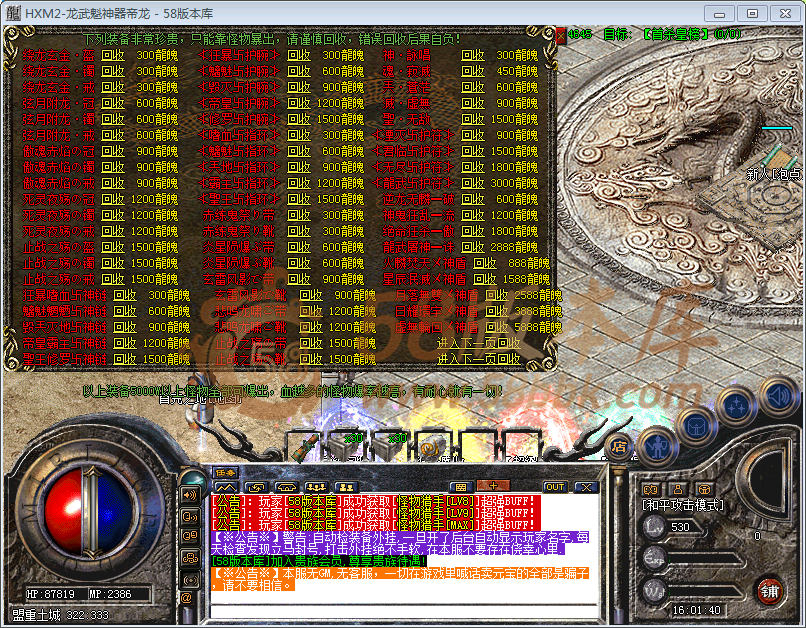
Task: Click the Lv level icon
Action: coord(654,527)
